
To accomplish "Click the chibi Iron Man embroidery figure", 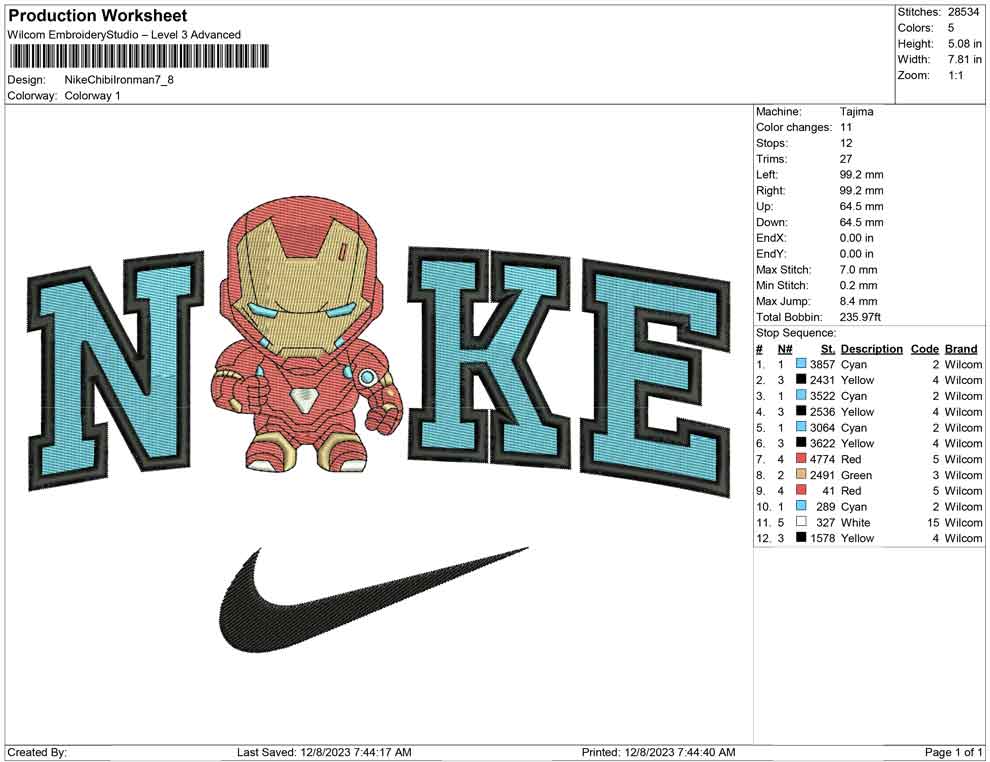I will (x=307, y=336).
